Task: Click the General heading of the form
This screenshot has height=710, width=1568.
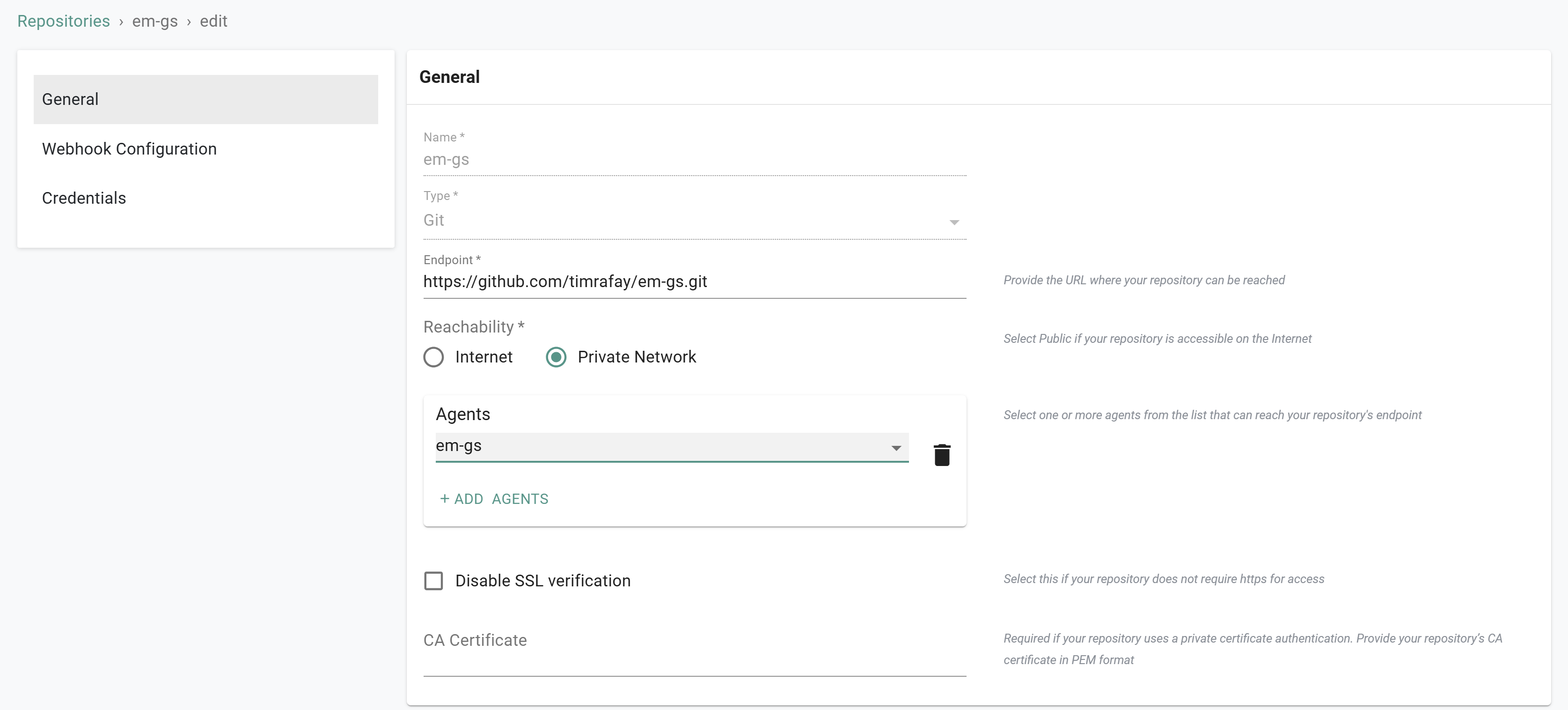Action: pyautogui.click(x=449, y=77)
